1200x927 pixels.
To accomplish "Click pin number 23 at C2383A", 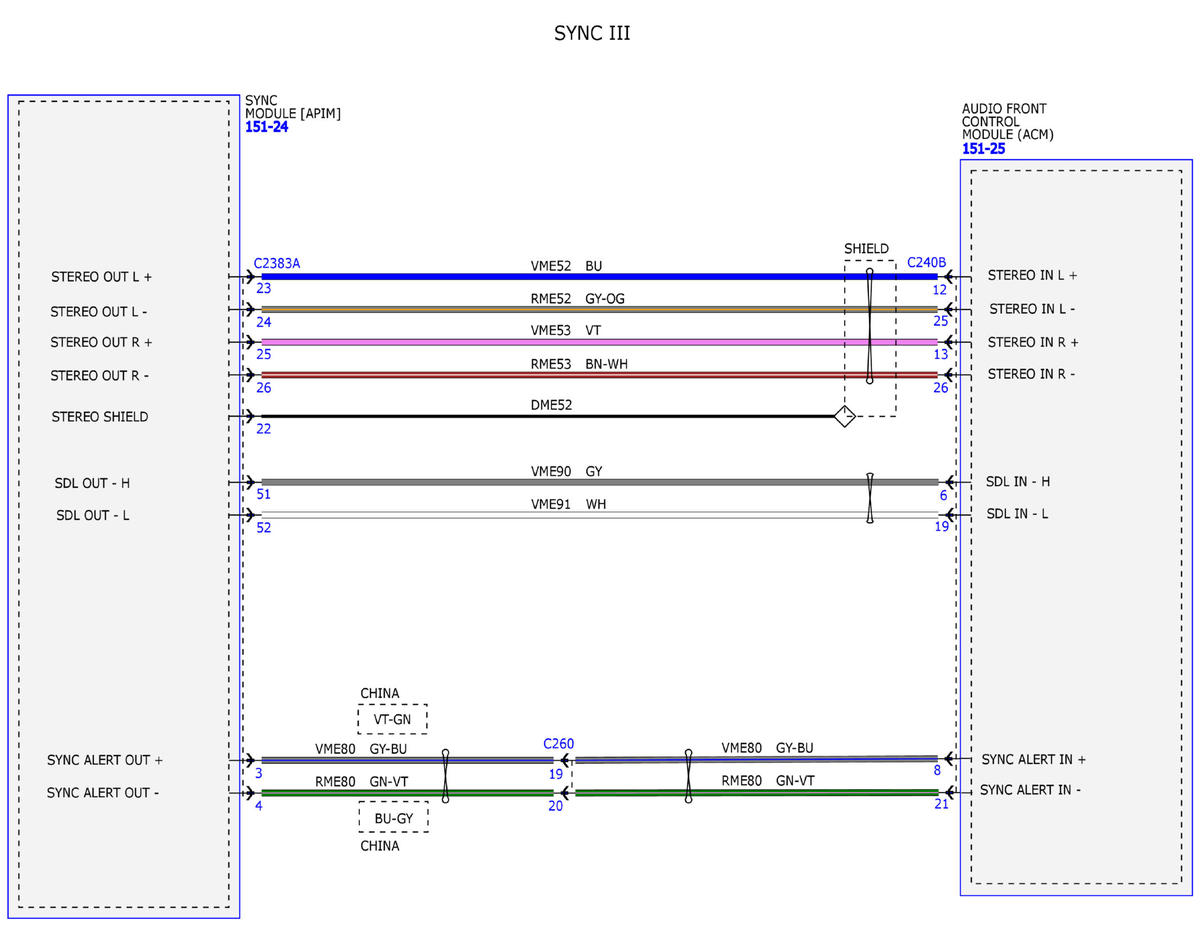I will (x=264, y=288).
